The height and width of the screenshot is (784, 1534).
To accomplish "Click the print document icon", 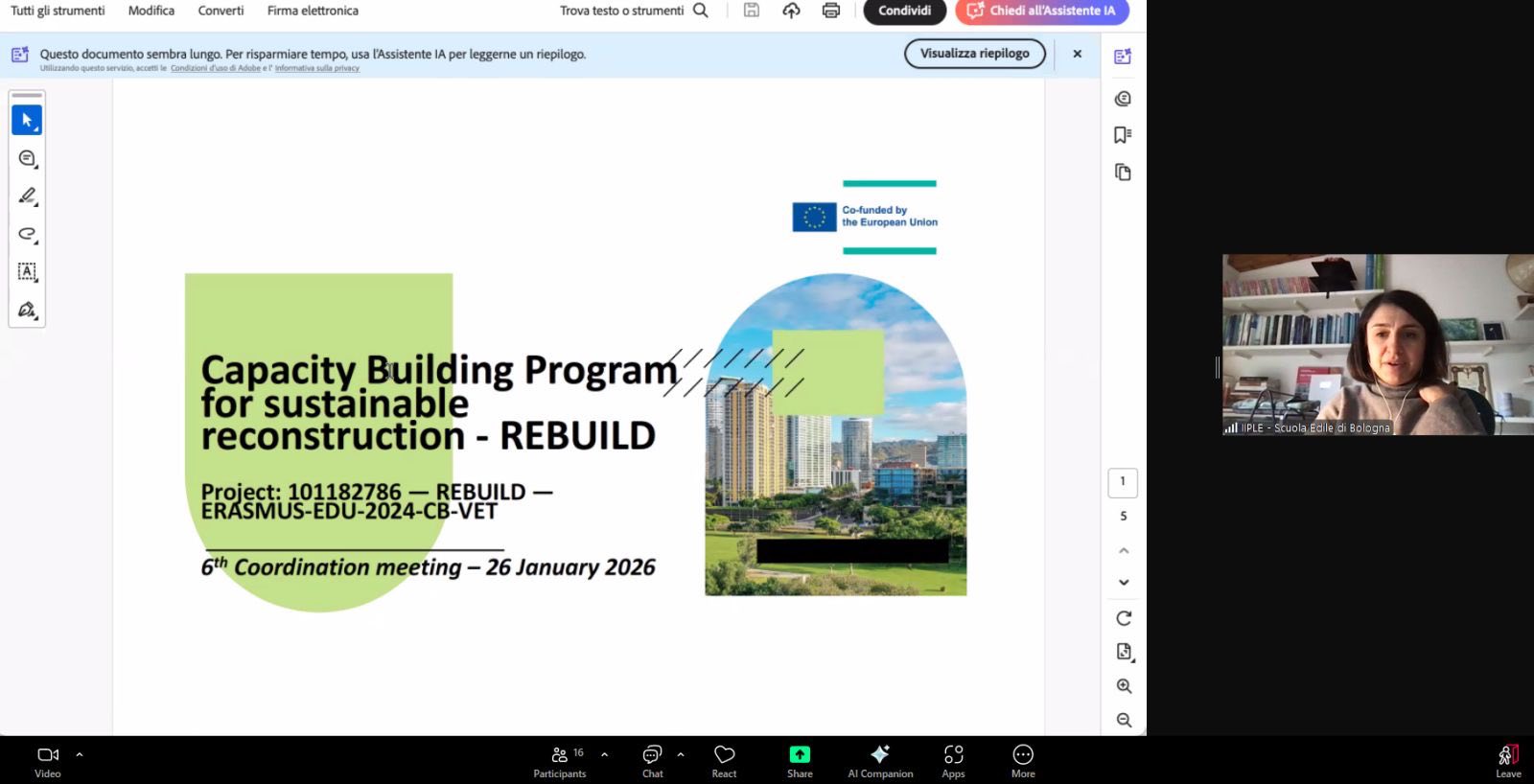I will click(830, 11).
